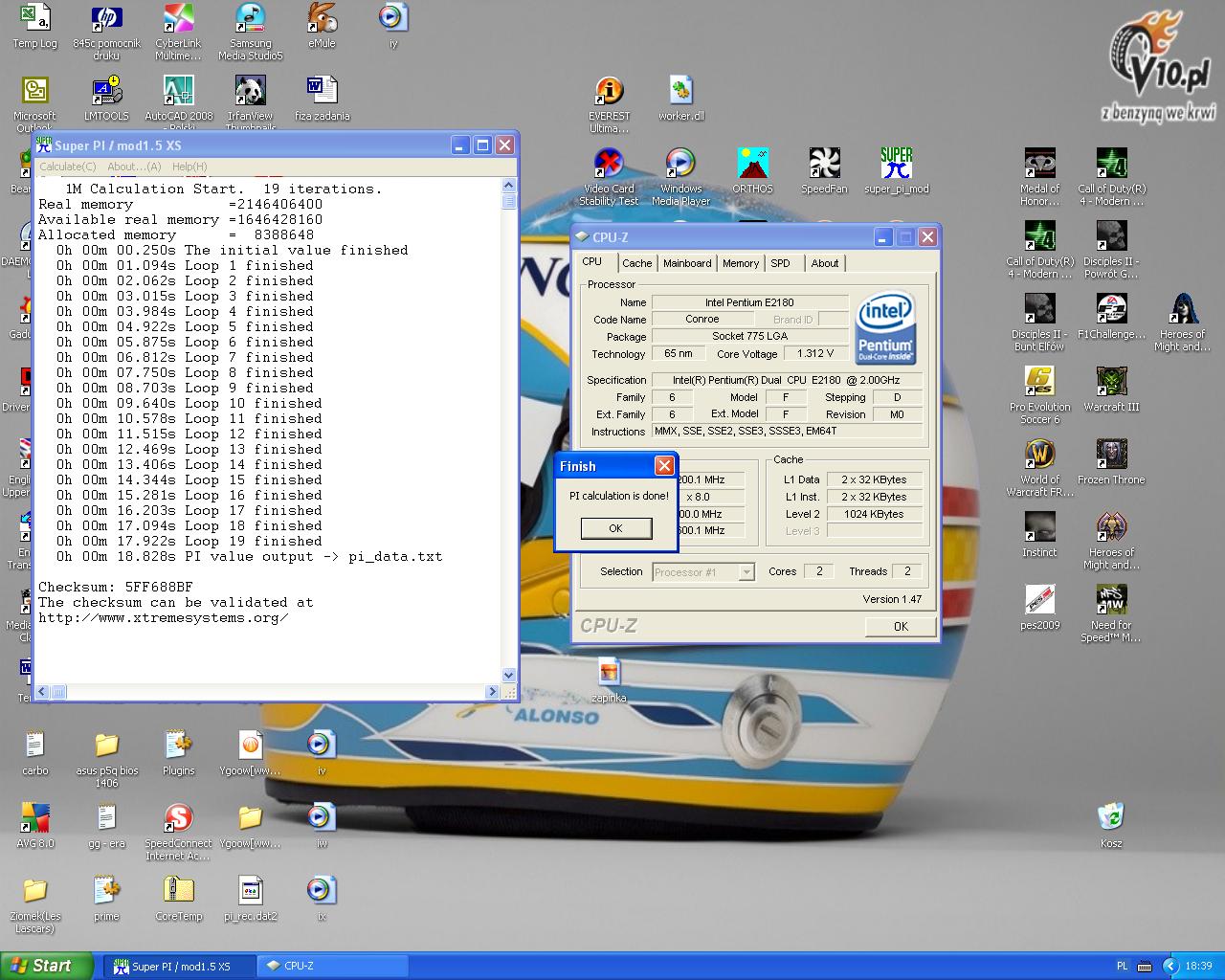1225x980 pixels.
Task: Open super_pi_mod desktop icon
Action: pos(896,171)
